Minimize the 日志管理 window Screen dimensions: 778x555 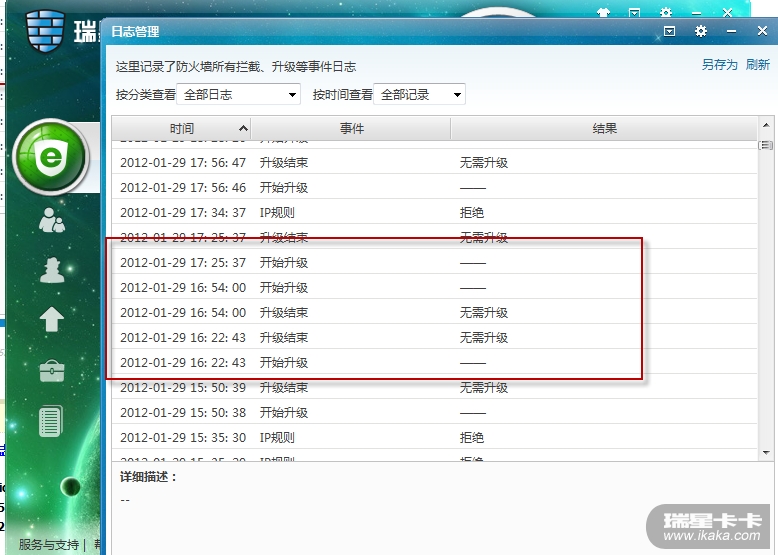(731, 31)
